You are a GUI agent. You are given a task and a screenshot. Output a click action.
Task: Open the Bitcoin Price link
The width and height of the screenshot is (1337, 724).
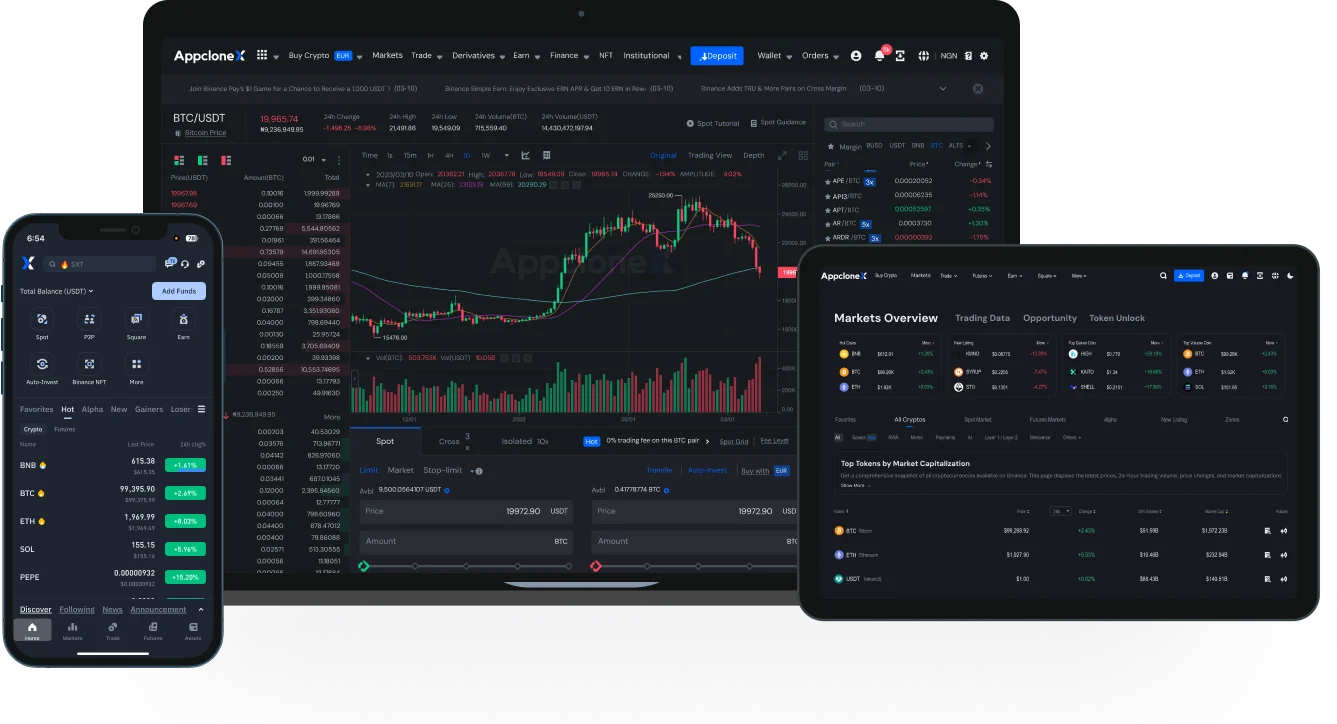[x=205, y=133]
